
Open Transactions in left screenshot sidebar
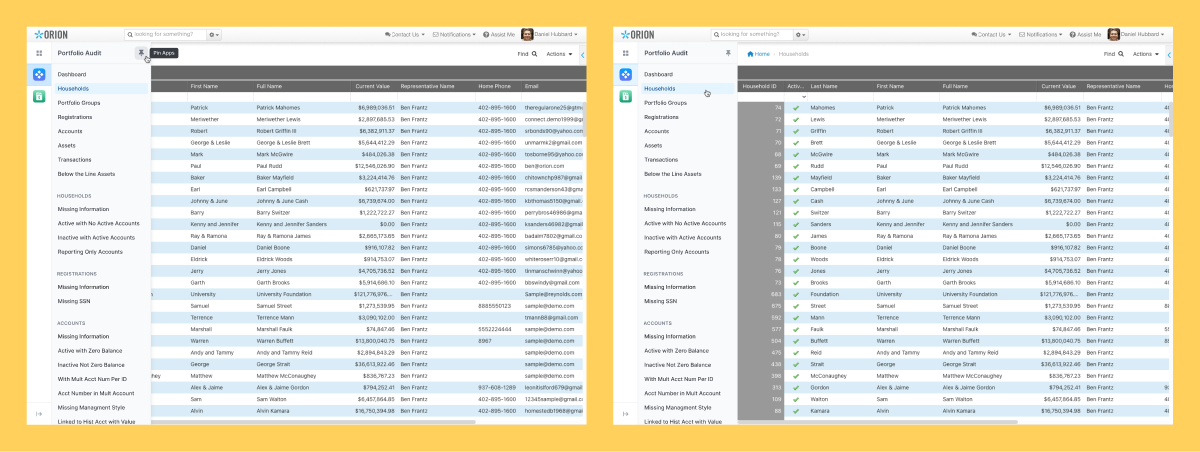(x=74, y=159)
